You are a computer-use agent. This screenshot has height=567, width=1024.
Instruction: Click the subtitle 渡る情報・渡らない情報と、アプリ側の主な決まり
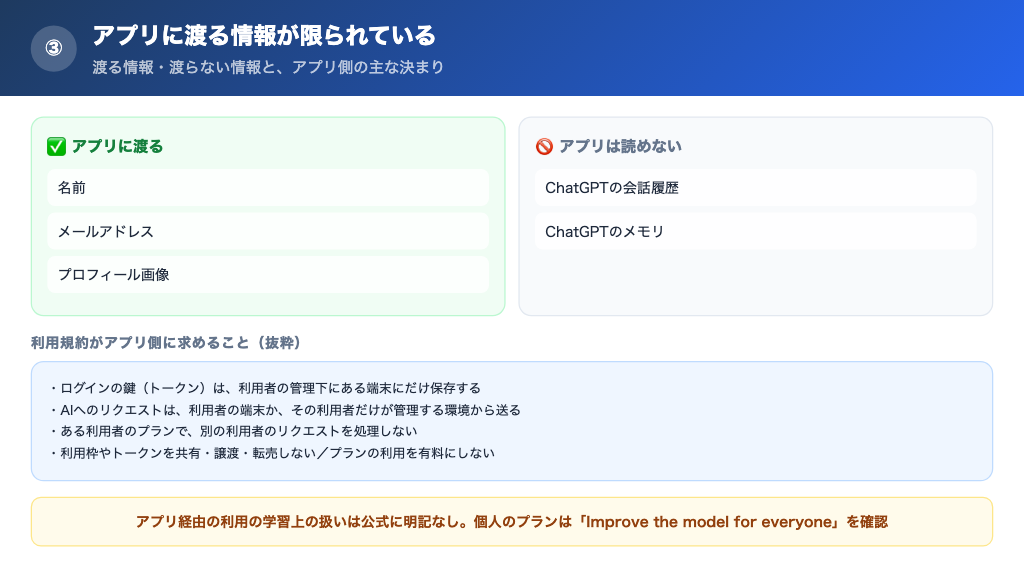(268, 67)
